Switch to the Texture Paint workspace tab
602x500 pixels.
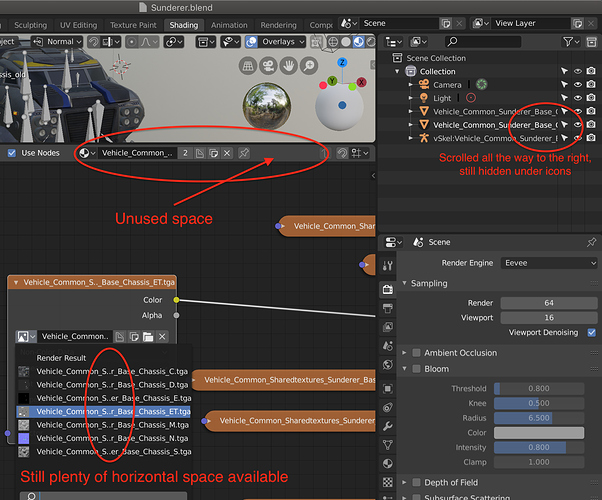pyautogui.click(x=133, y=25)
